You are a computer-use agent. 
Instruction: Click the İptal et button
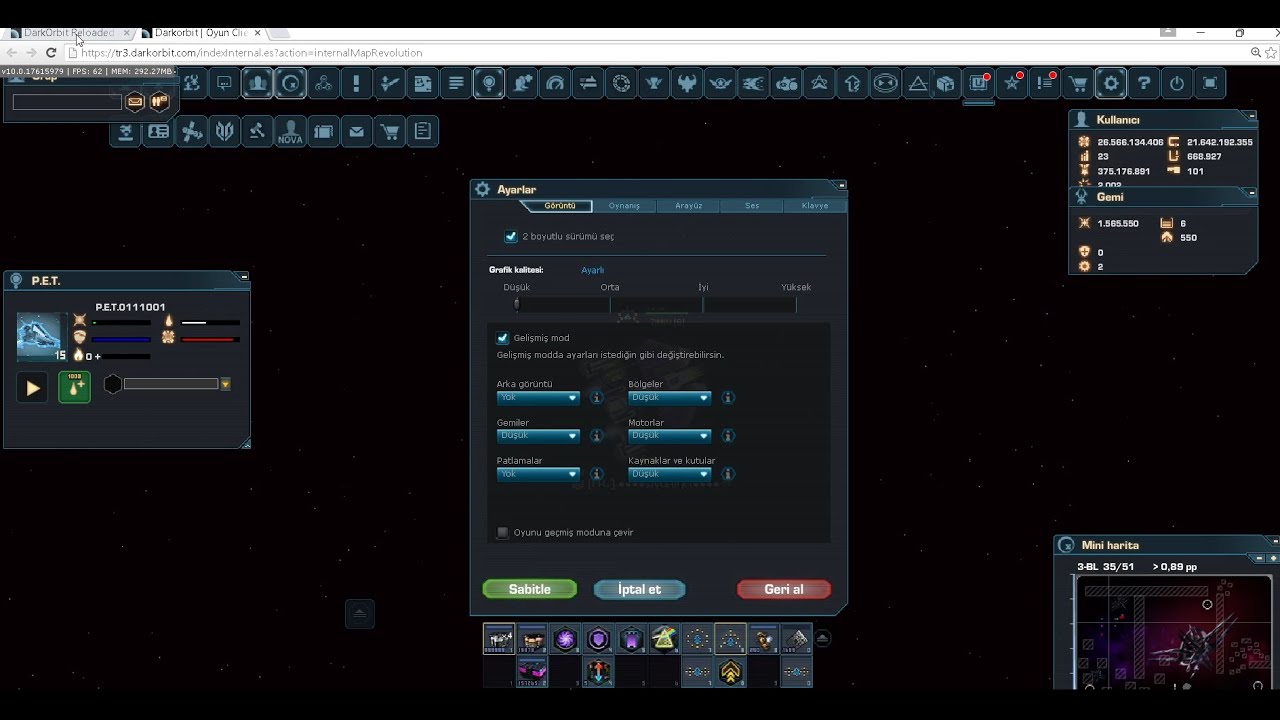[x=640, y=589]
